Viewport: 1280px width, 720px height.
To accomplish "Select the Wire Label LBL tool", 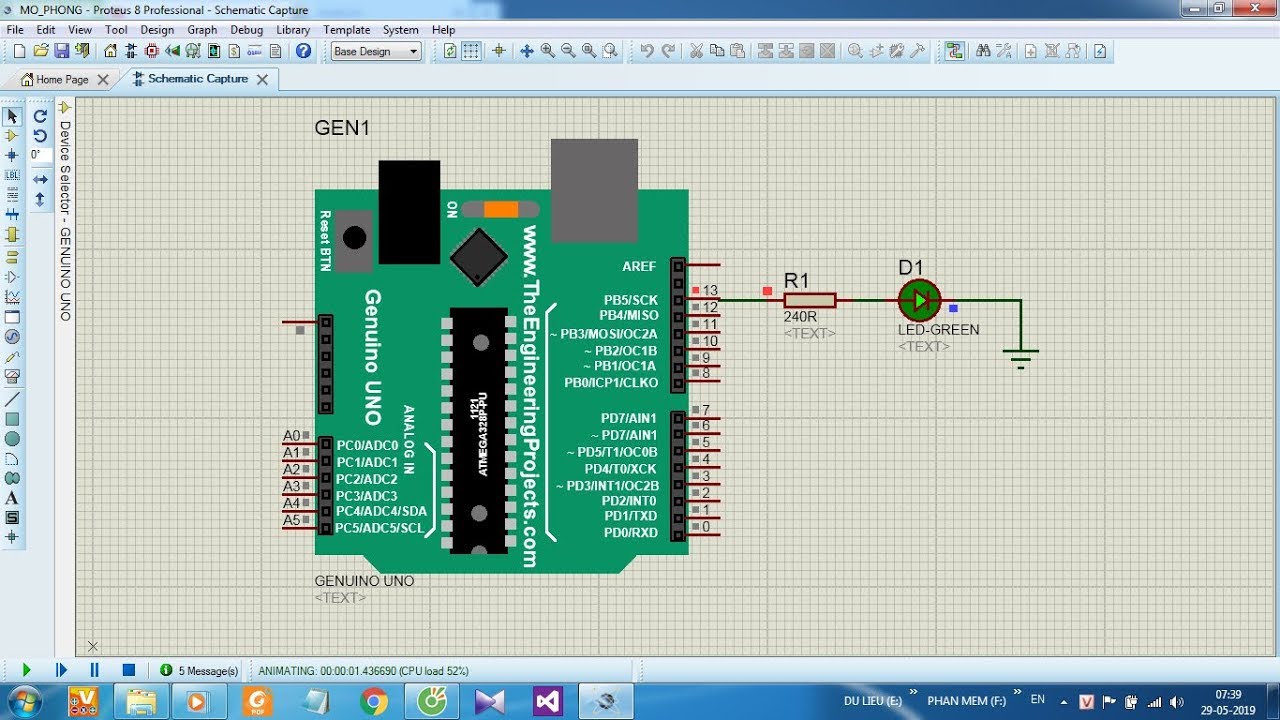I will pos(12,175).
